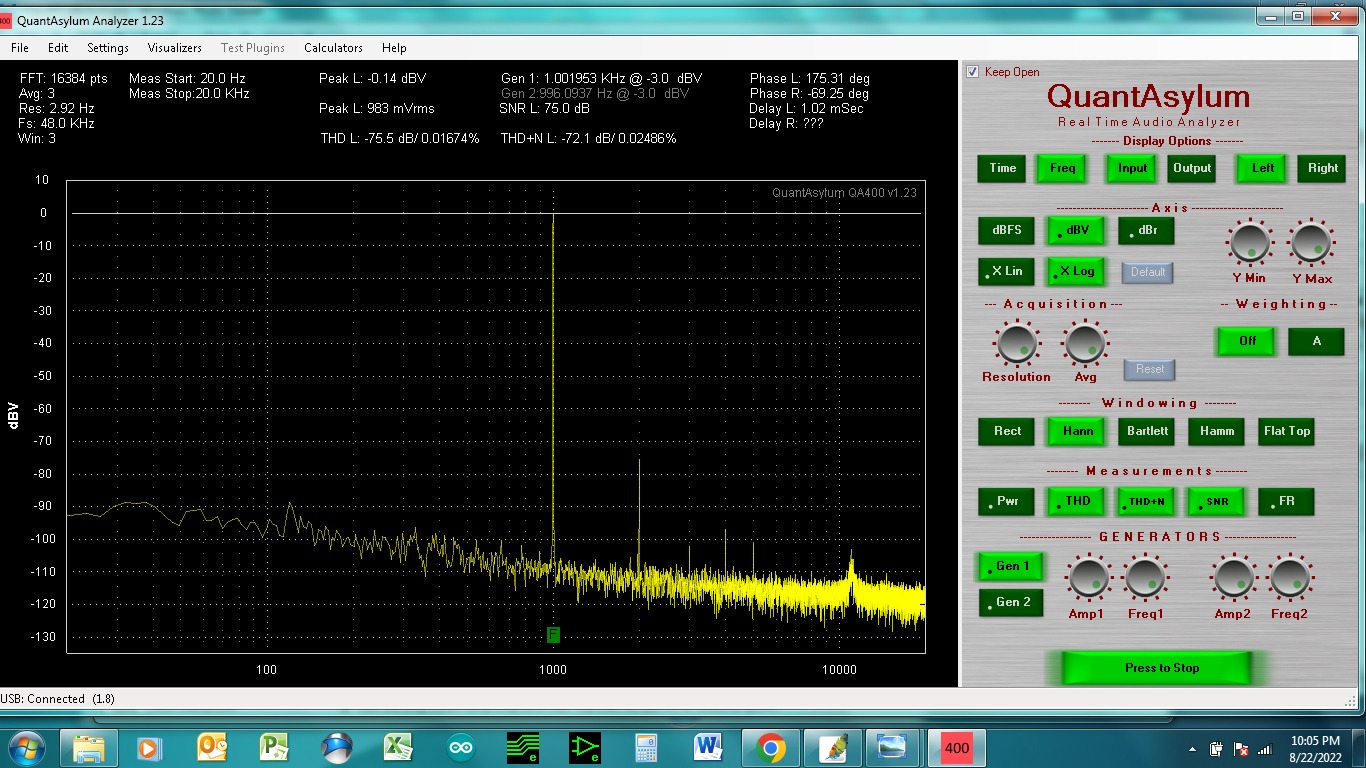Open the network signal tray icon
Image resolution: width=1366 pixels, height=768 pixels.
pos(1264,748)
